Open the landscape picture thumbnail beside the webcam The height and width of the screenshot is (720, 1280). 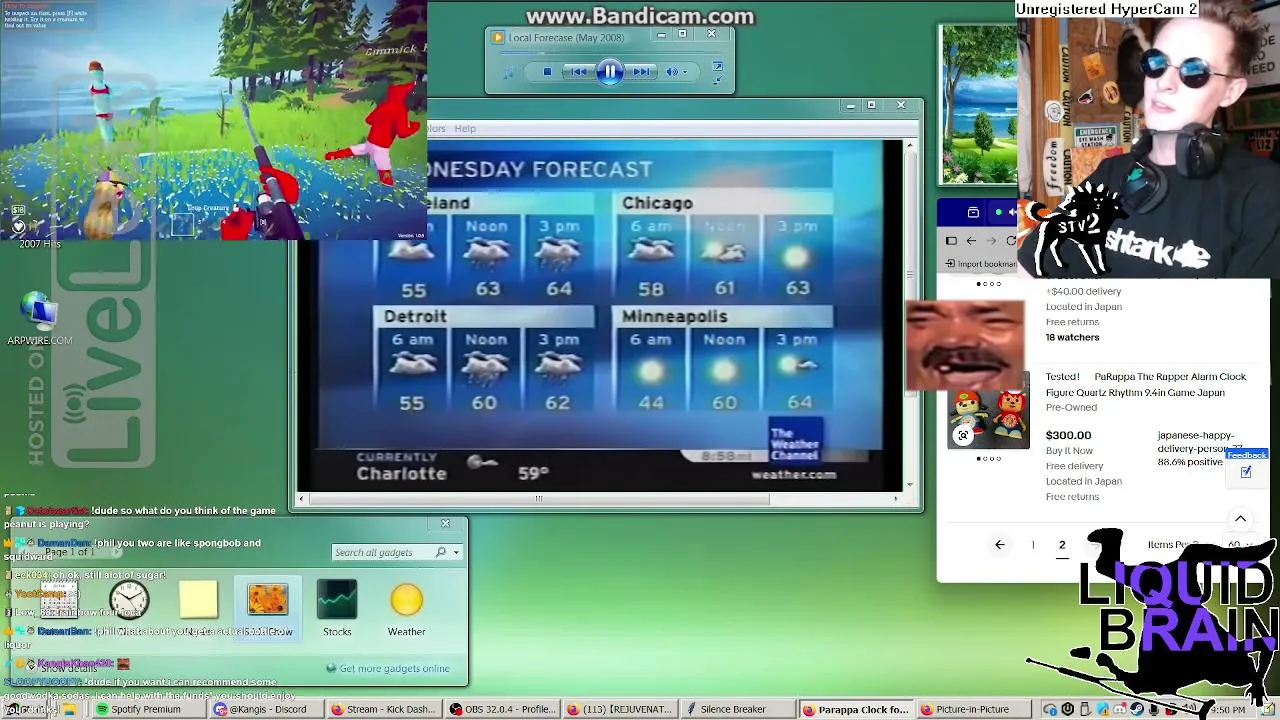coord(979,105)
